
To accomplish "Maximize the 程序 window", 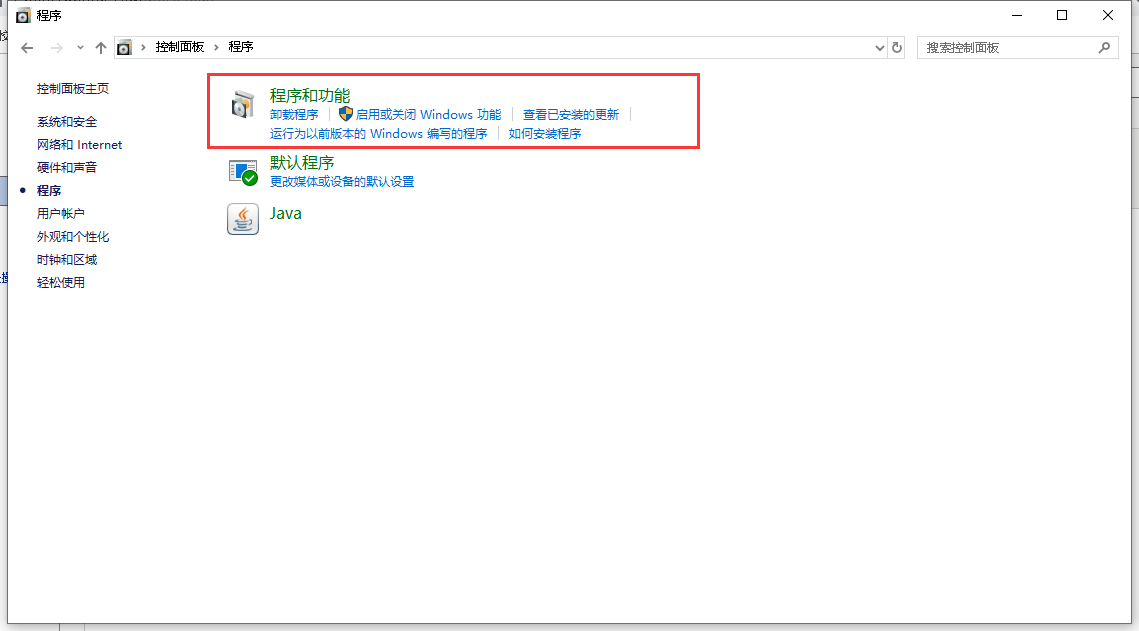I will coord(1062,15).
